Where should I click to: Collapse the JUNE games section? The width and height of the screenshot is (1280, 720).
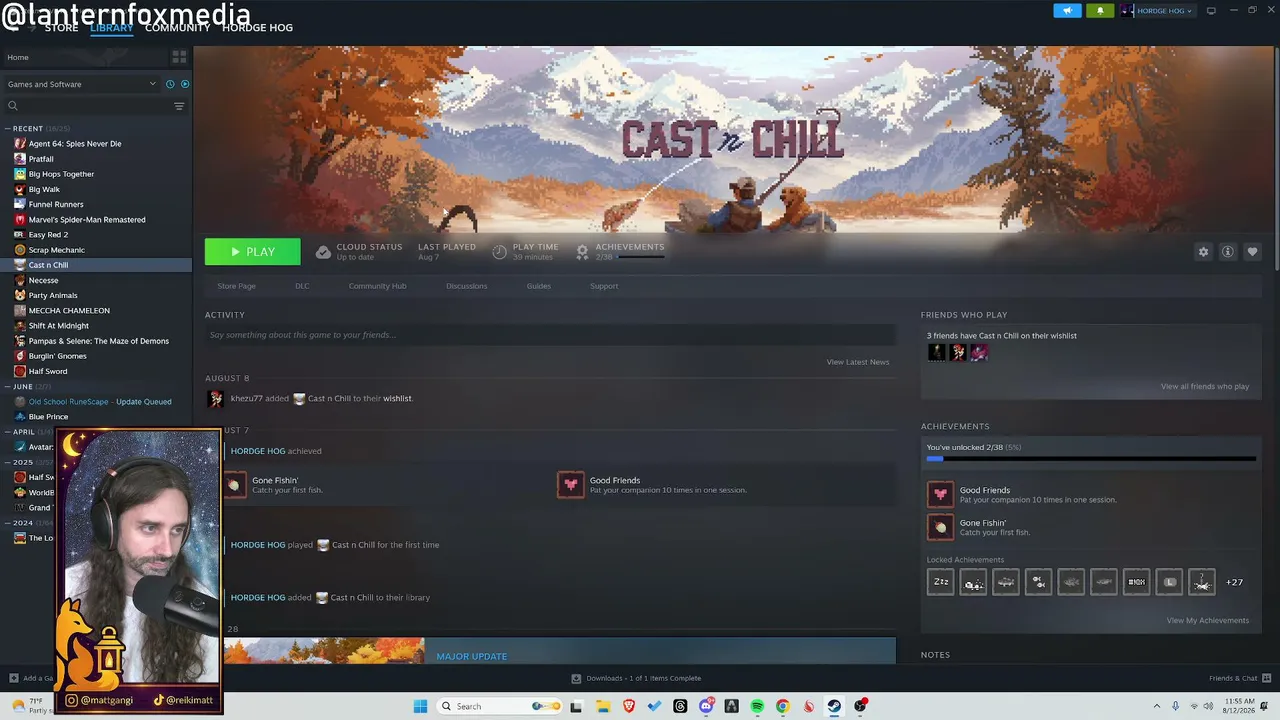tap(7, 387)
